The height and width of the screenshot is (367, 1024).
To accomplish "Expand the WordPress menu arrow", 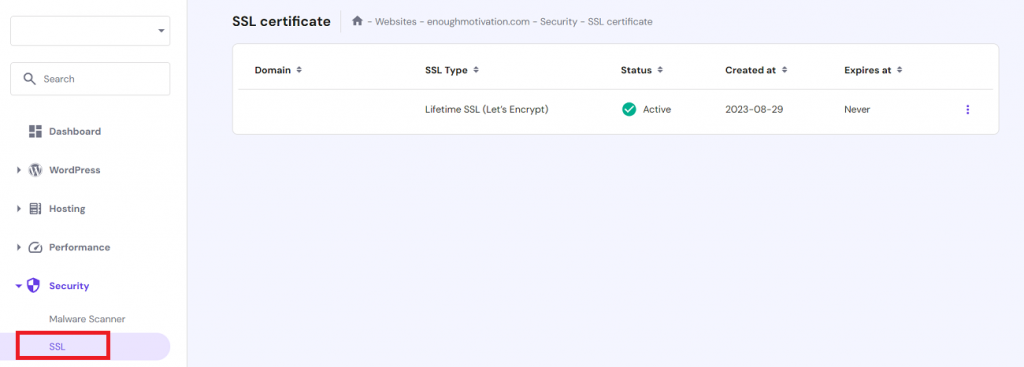I will (19, 170).
